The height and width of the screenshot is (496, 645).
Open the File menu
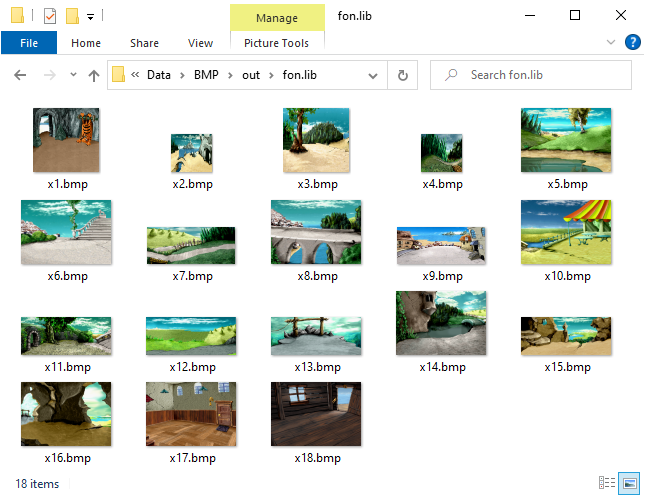point(29,43)
